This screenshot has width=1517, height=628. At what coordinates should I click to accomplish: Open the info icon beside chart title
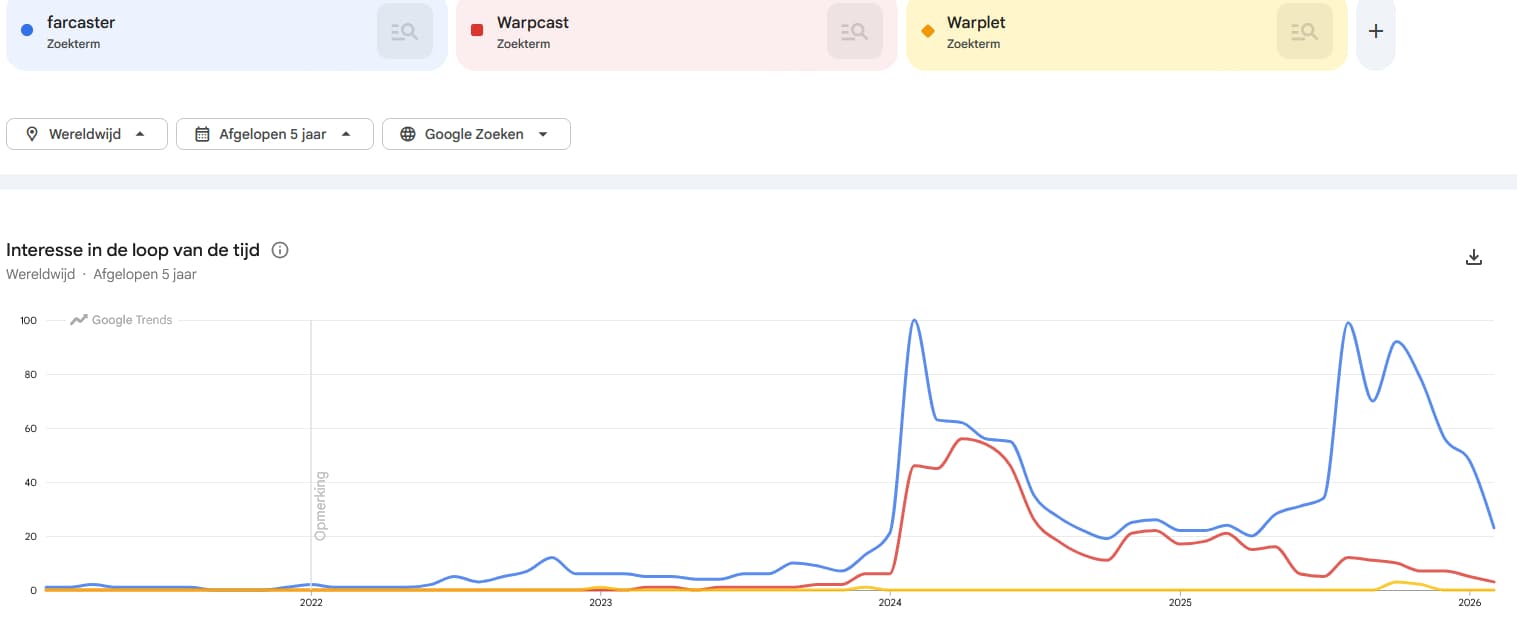coord(280,250)
